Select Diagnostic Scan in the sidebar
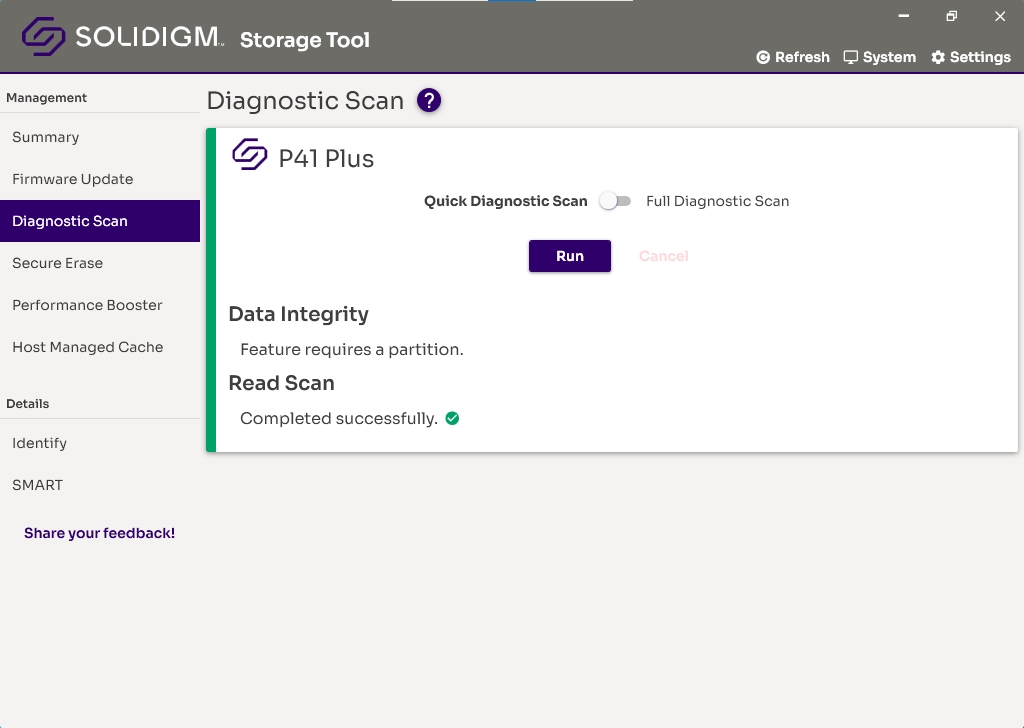 [x=100, y=221]
